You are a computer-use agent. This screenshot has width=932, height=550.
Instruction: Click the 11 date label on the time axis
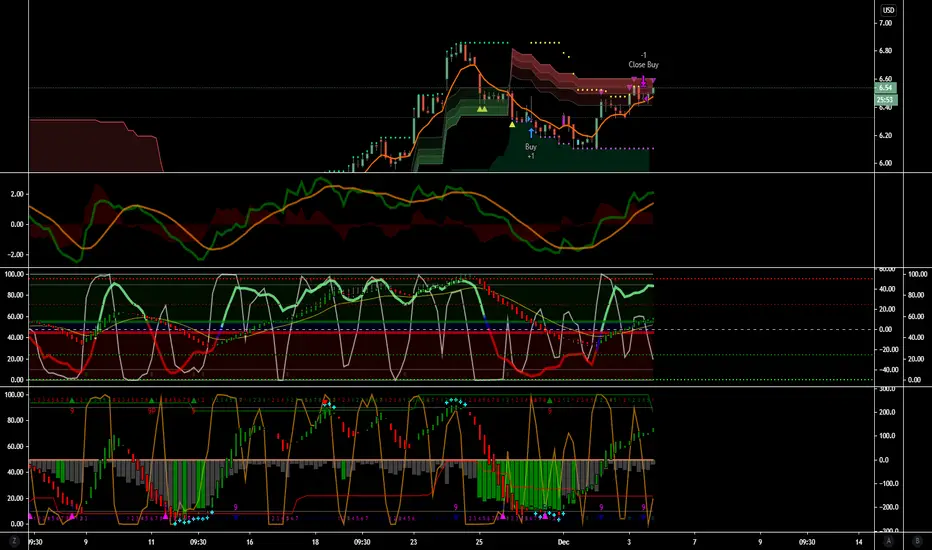pyautogui.click(x=151, y=542)
